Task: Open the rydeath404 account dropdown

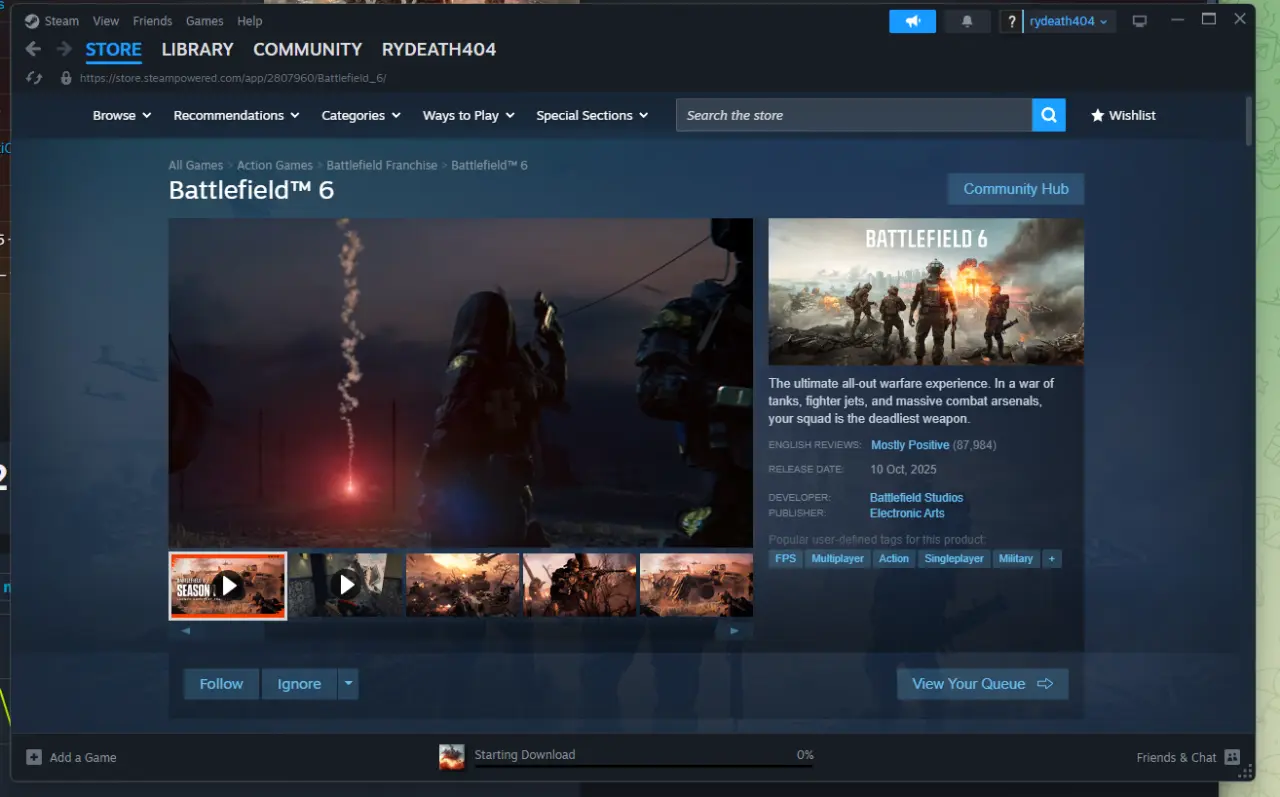Action: coord(1069,21)
